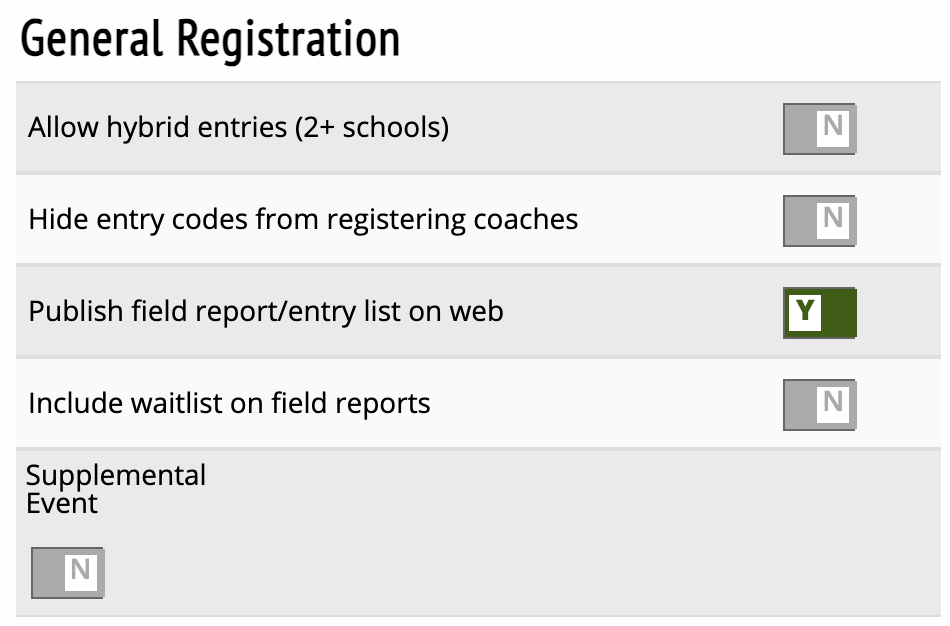
Task: Click the Hide entry codes label text
Action: pyautogui.click(x=303, y=220)
